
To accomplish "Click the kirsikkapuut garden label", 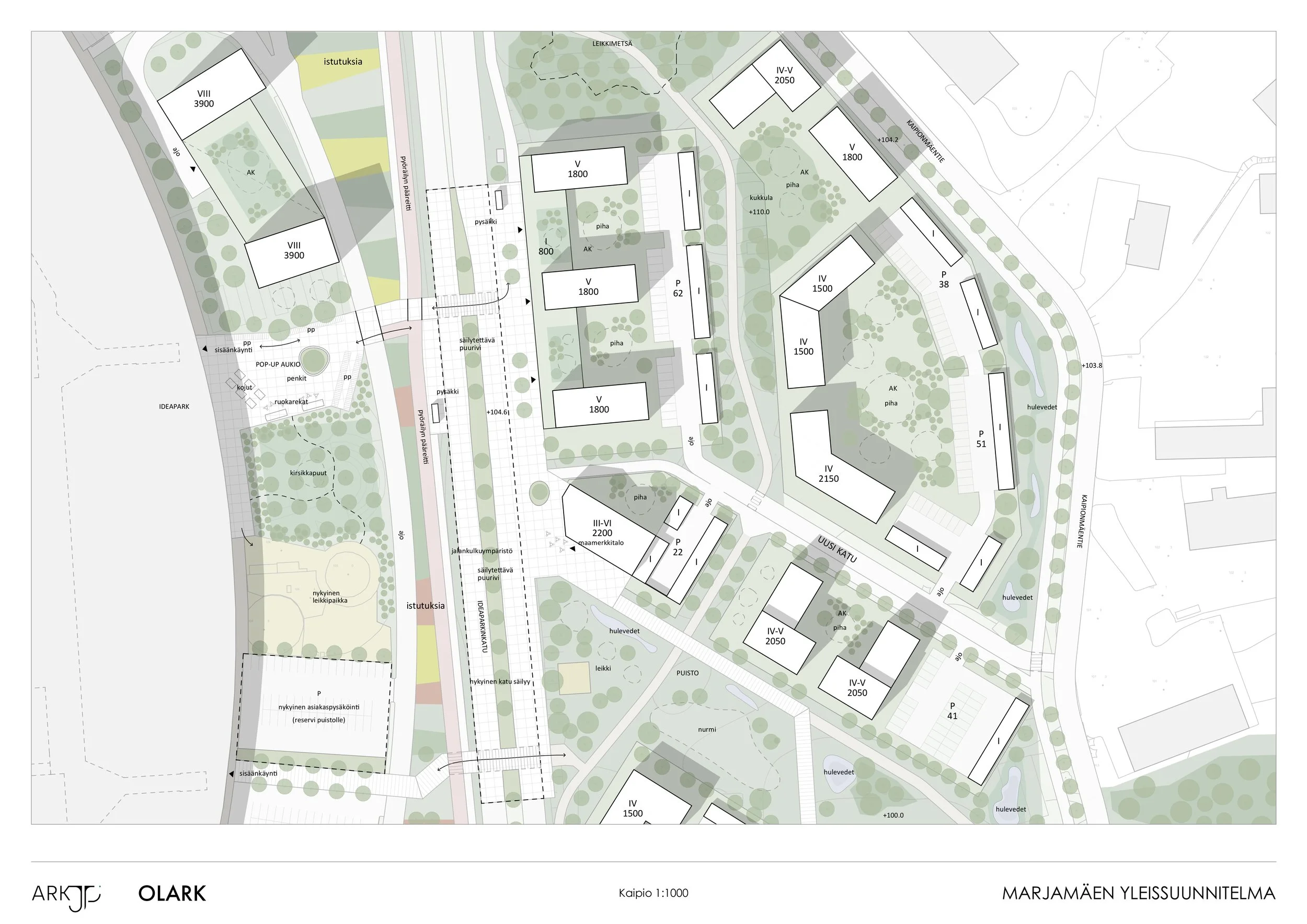I will coord(308,473).
